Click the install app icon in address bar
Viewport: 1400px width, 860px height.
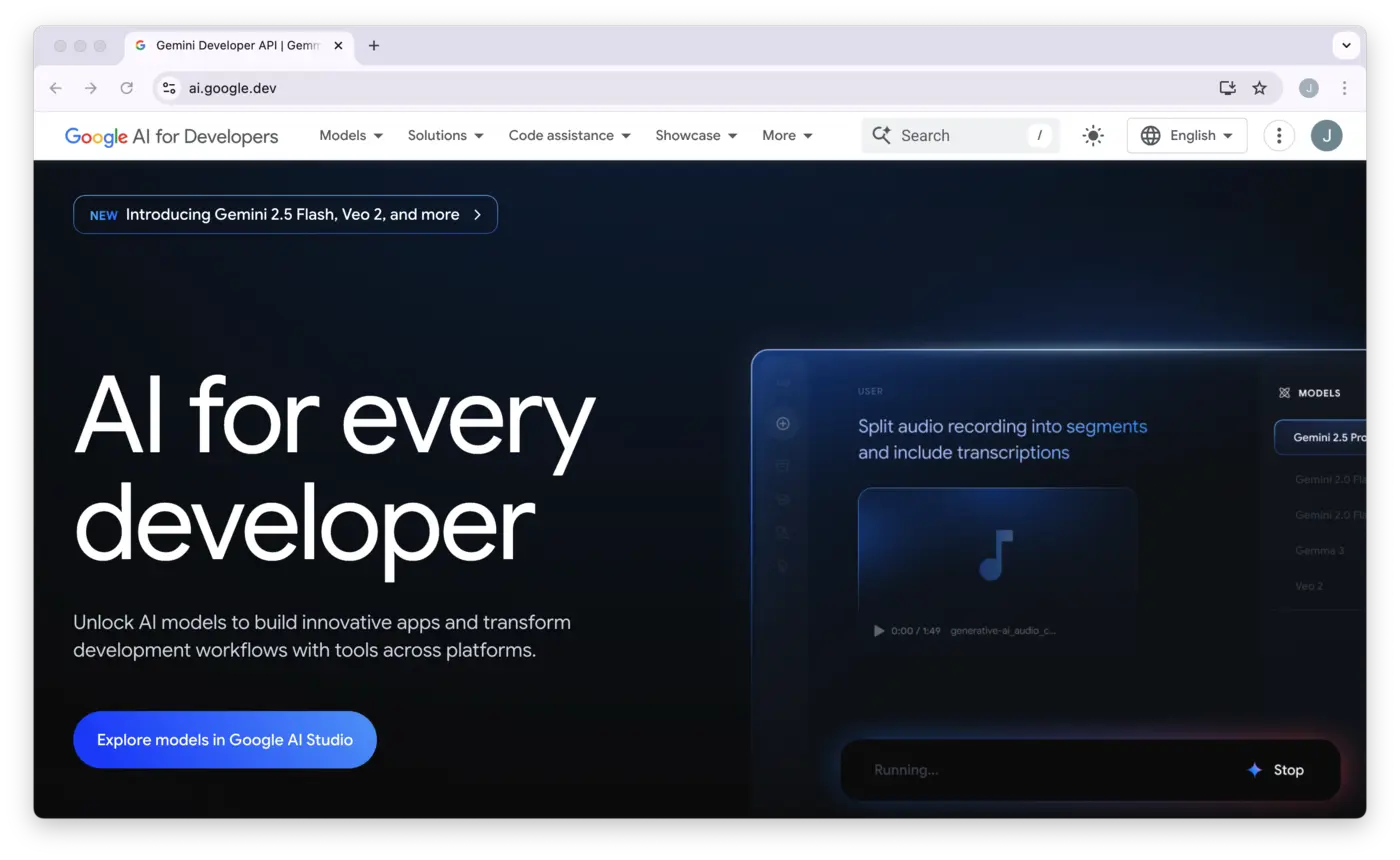tap(1228, 88)
